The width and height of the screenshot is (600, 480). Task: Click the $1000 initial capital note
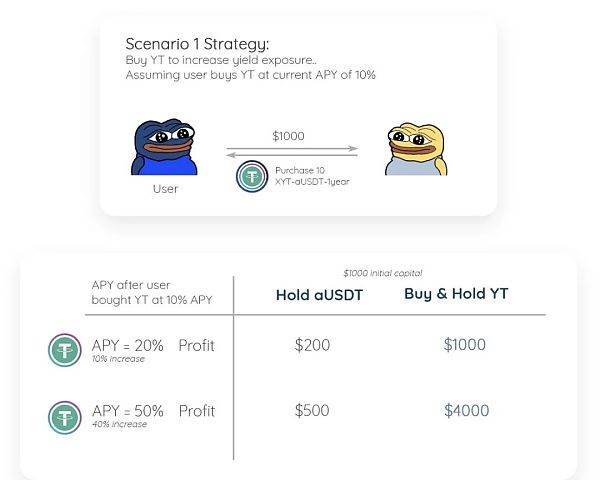pyautogui.click(x=383, y=273)
